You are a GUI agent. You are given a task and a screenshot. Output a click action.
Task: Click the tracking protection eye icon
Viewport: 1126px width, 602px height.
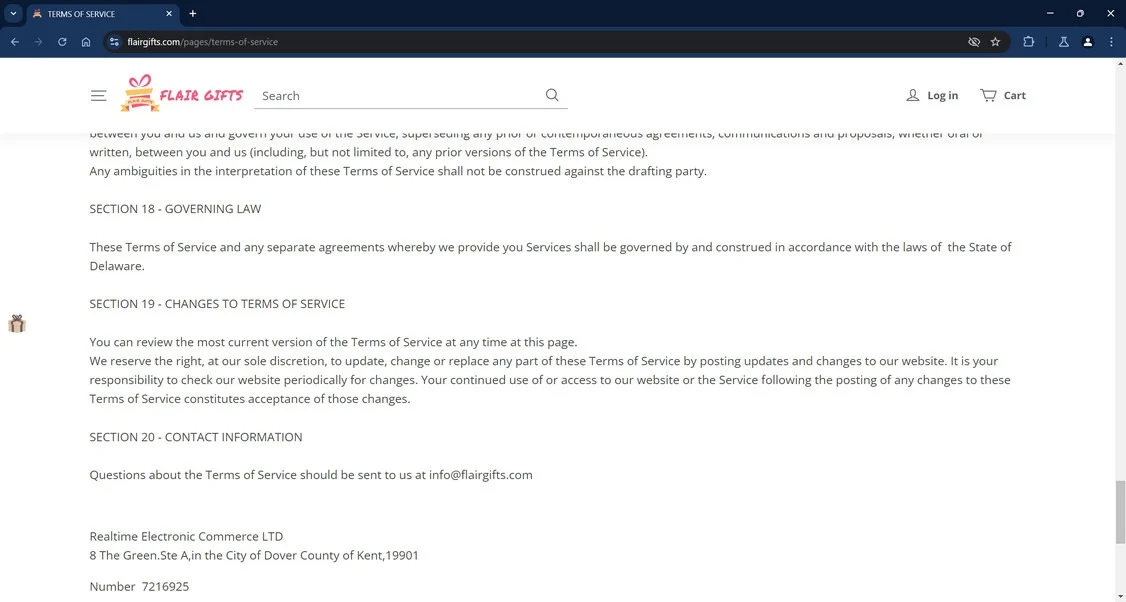coord(974,42)
